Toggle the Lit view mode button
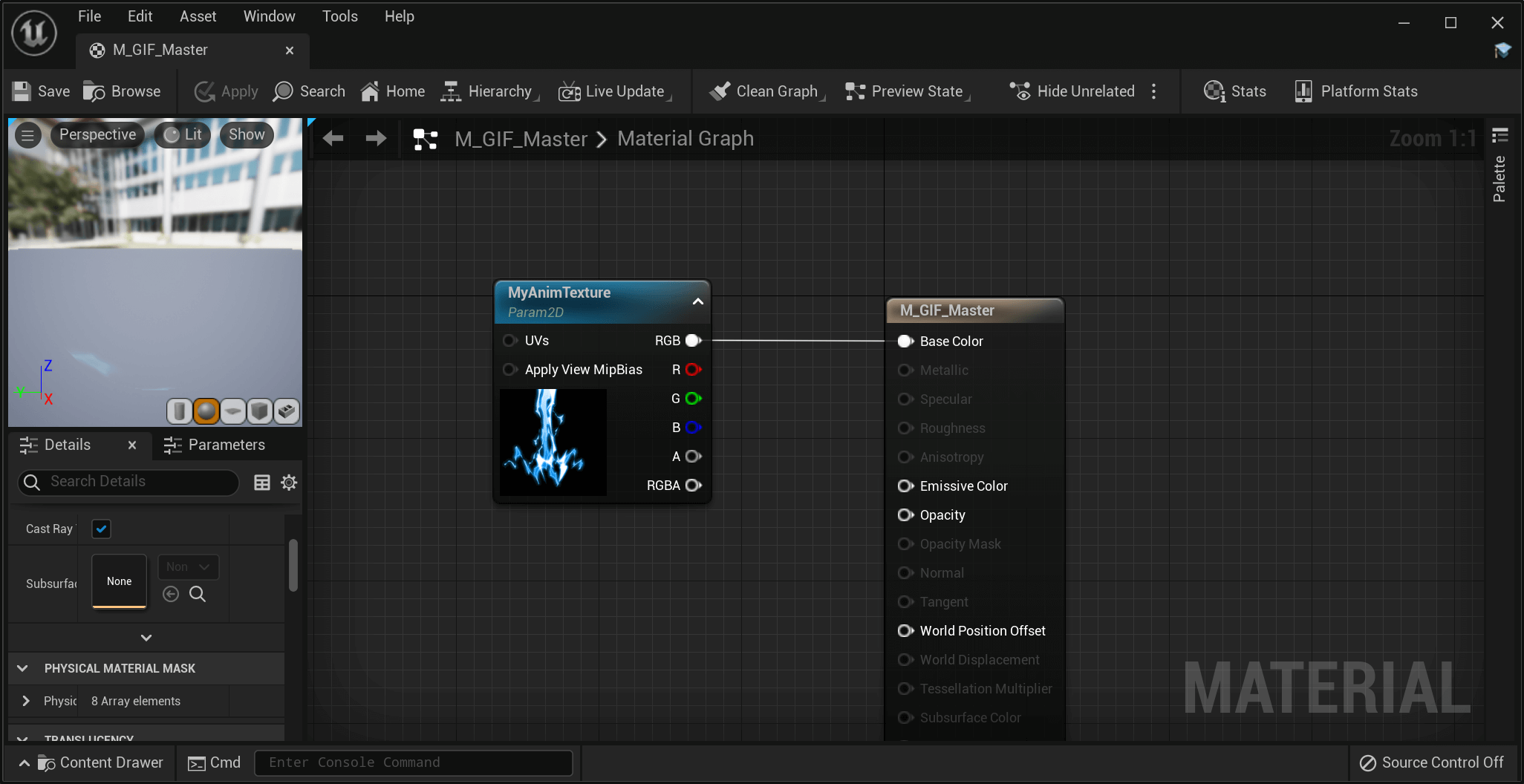1524x784 pixels. pos(183,134)
